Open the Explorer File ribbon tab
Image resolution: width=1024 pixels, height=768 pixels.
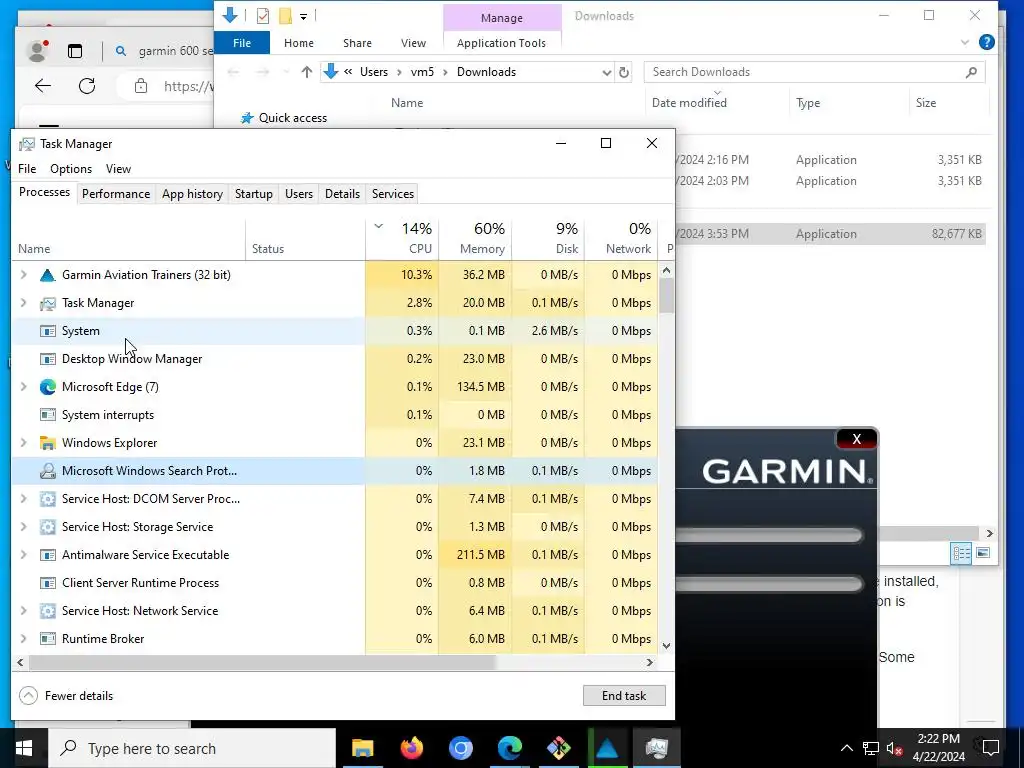[x=242, y=43]
